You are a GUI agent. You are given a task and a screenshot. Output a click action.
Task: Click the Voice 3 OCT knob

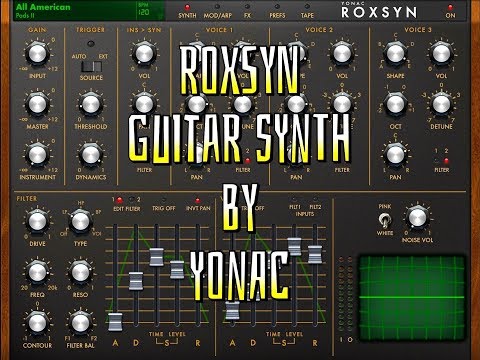pos(395,104)
